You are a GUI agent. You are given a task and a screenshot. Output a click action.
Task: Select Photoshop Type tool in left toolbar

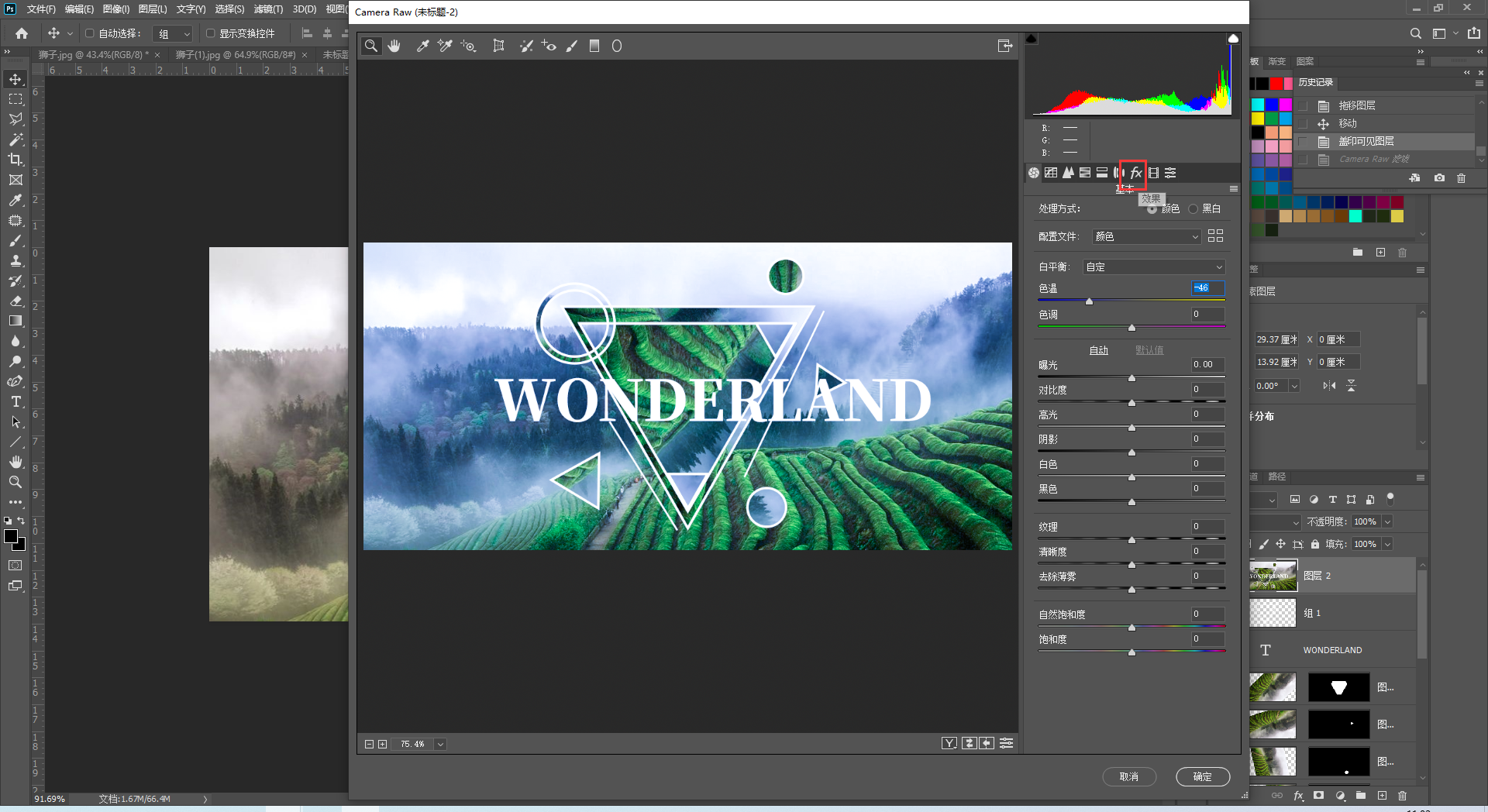pyautogui.click(x=15, y=401)
